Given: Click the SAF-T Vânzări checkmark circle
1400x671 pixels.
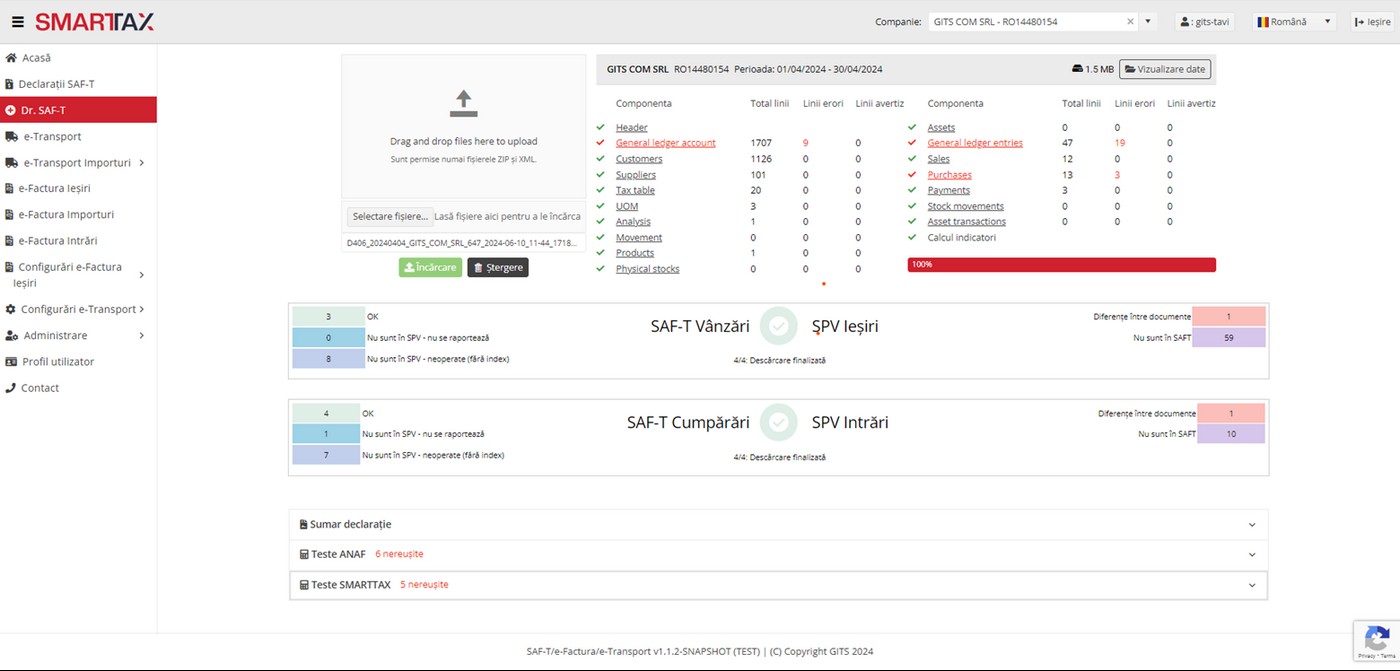Looking at the screenshot, I should tap(778, 326).
